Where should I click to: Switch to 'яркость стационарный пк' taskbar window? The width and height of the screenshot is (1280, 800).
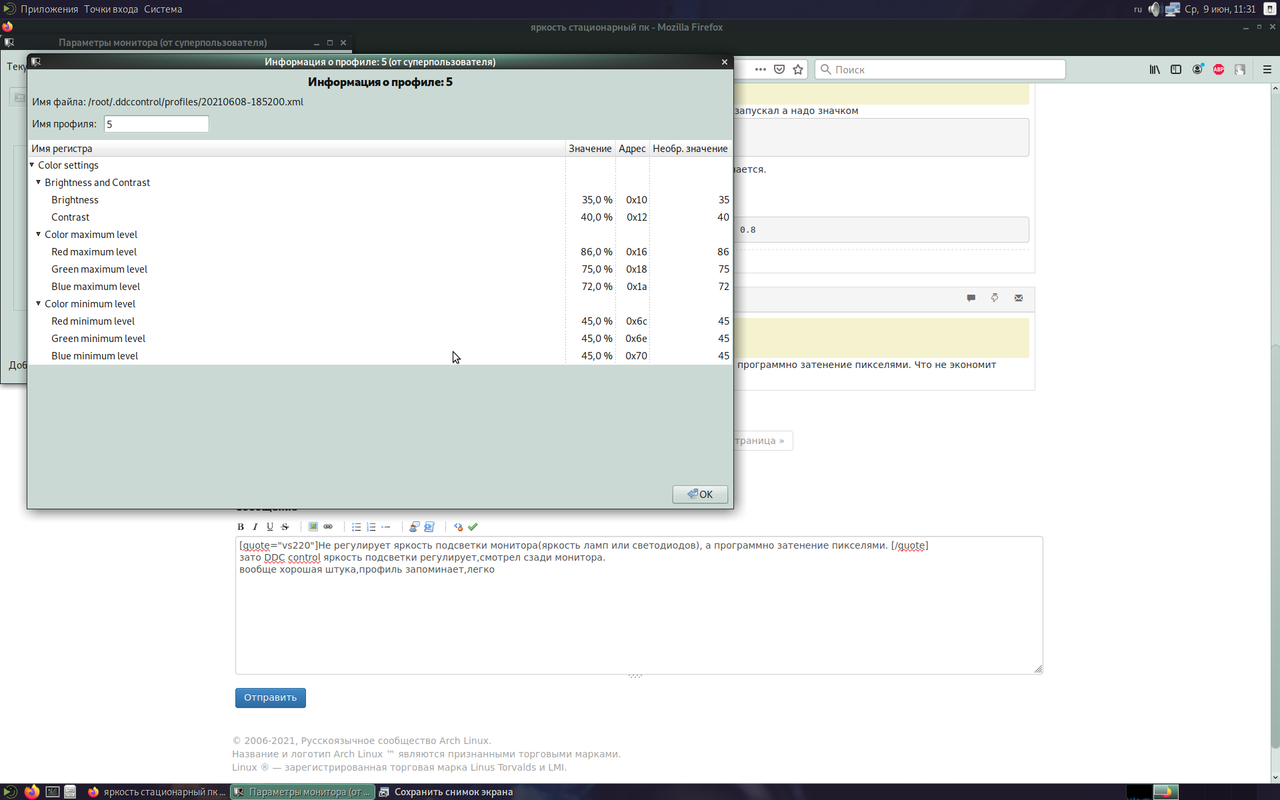(x=157, y=792)
